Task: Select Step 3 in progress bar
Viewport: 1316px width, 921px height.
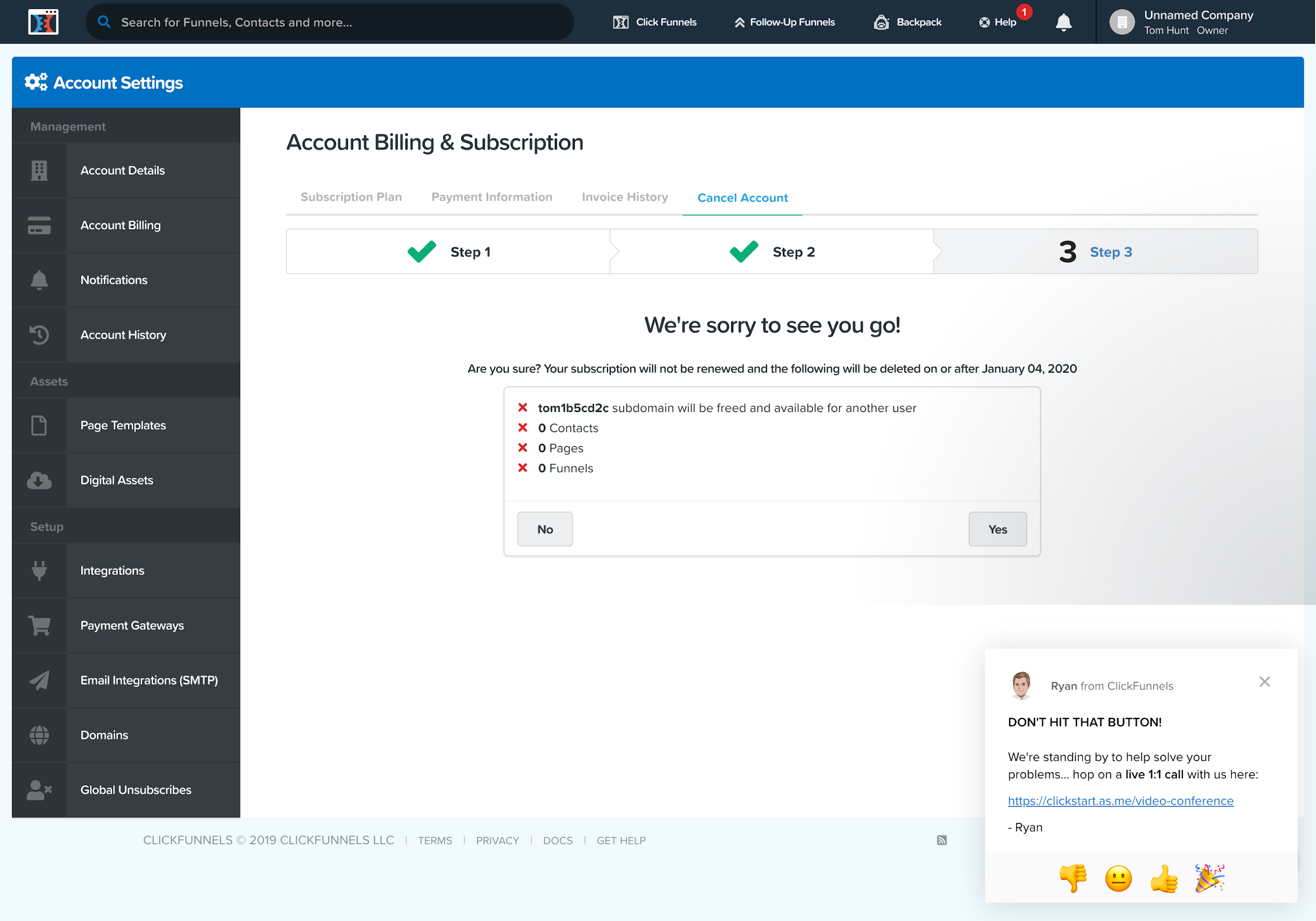Action: (x=1095, y=252)
